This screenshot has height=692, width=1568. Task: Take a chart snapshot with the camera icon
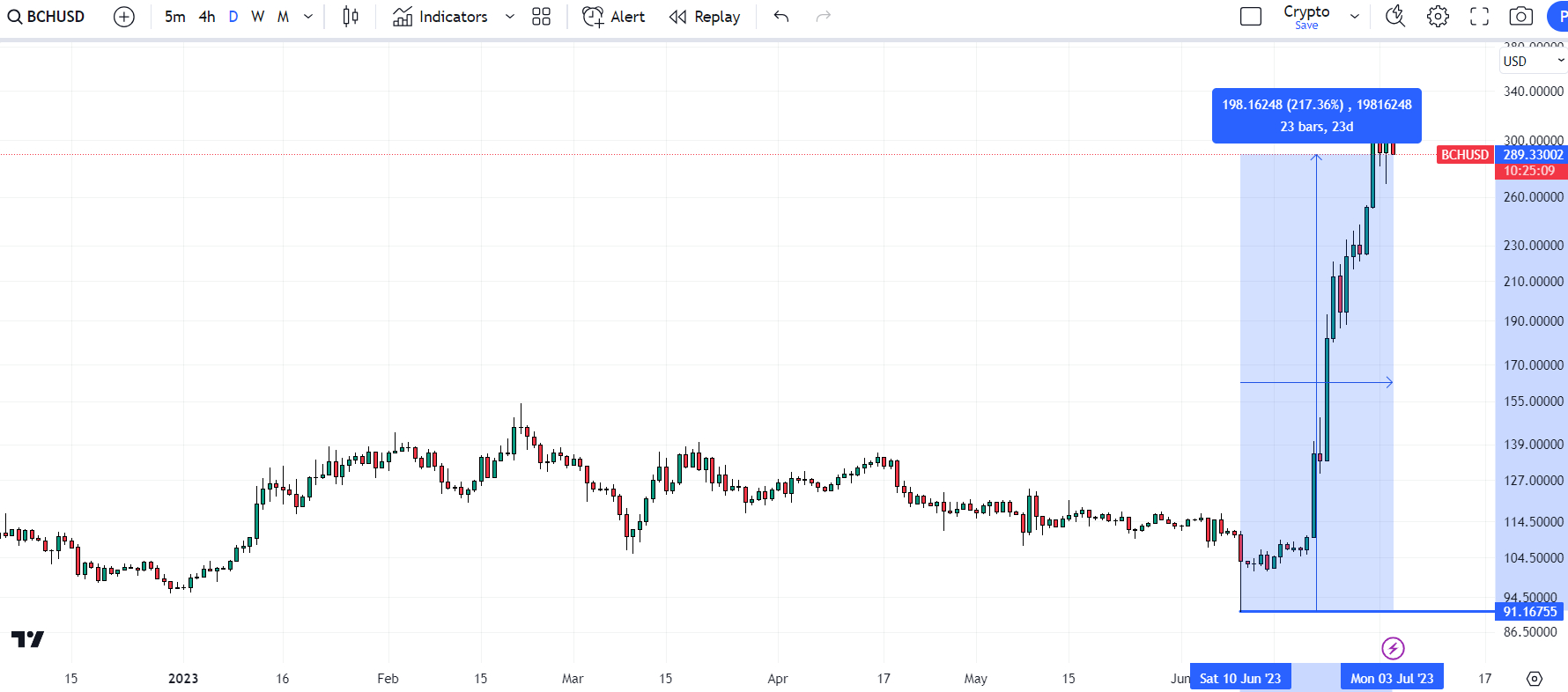[x=1521, y=17]
